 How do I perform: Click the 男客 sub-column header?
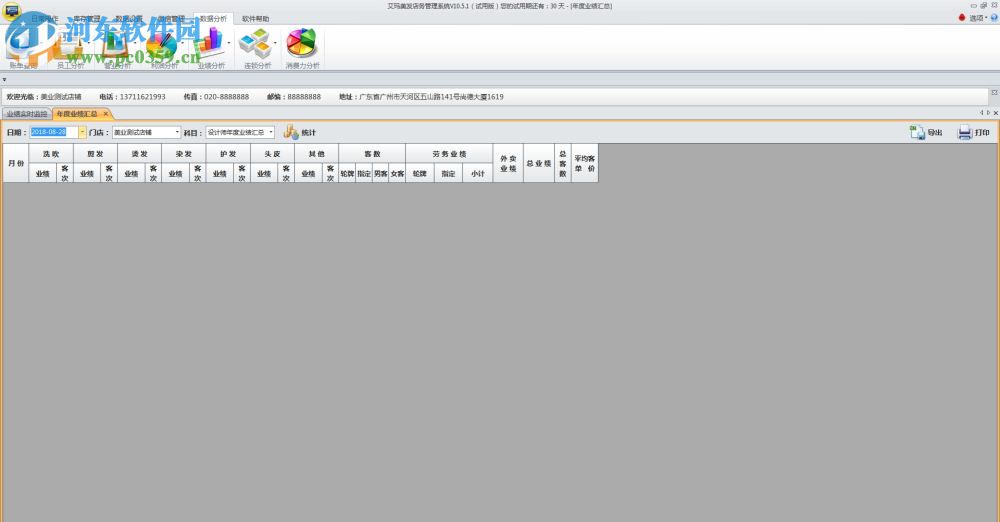[381, 173]
